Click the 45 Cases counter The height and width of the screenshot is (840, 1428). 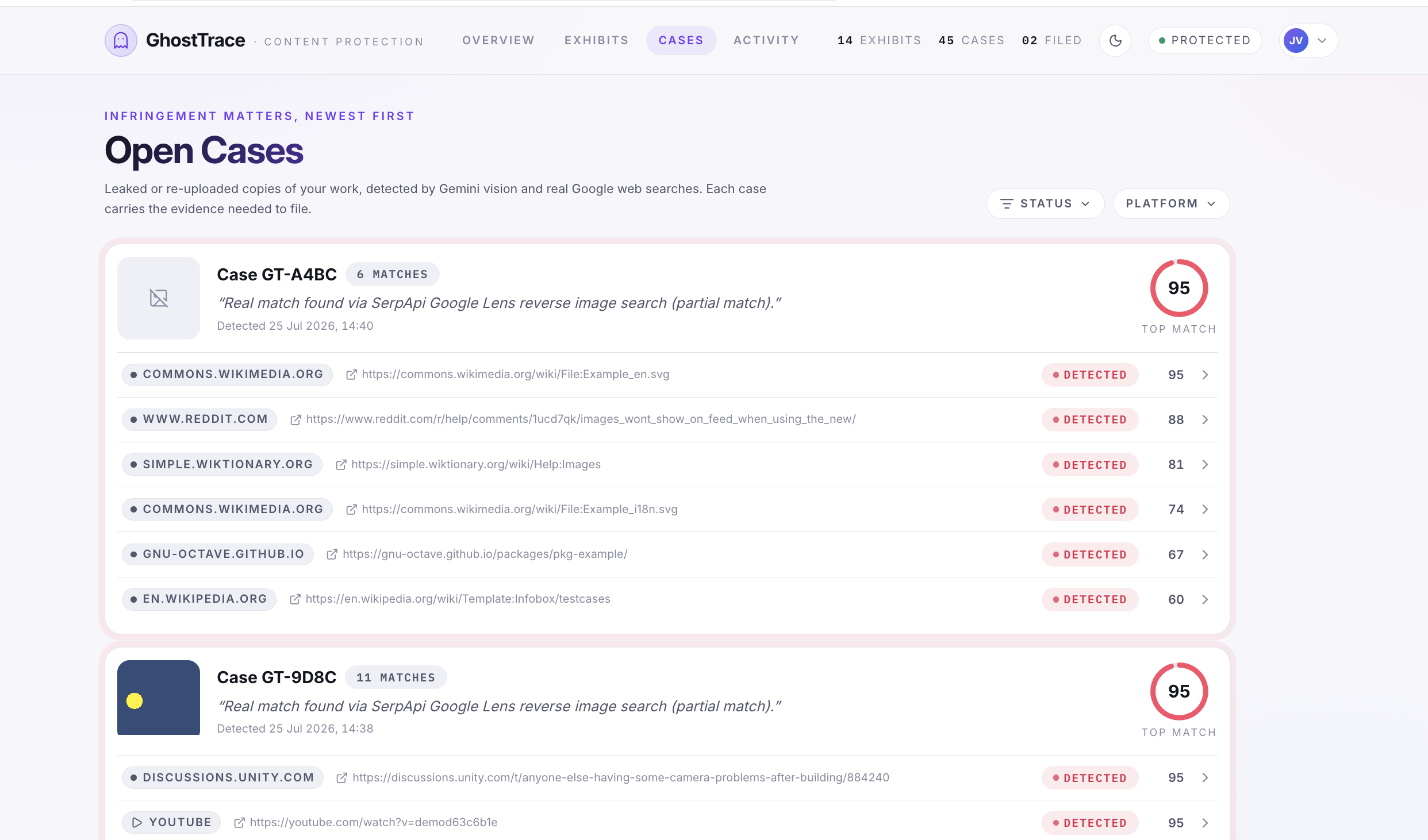pyautogui.click(x=972, y=40)
